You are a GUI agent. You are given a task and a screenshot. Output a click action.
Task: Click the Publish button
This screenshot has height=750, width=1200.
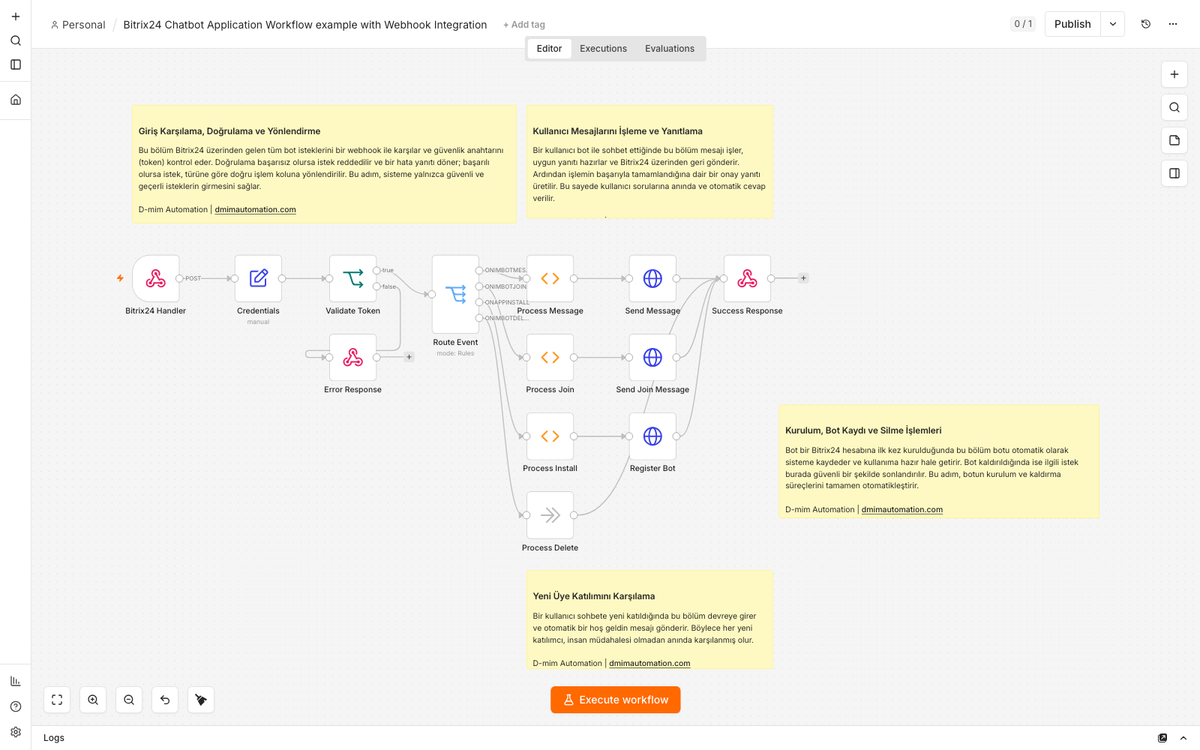[1073, 24]
